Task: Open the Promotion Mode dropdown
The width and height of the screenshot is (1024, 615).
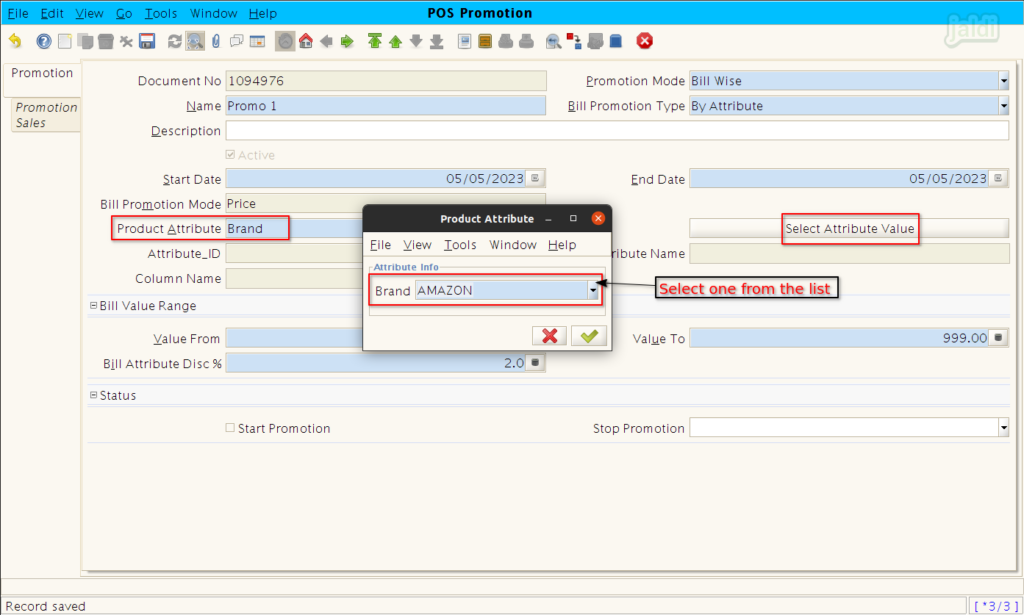Action: coord(1003,81)
